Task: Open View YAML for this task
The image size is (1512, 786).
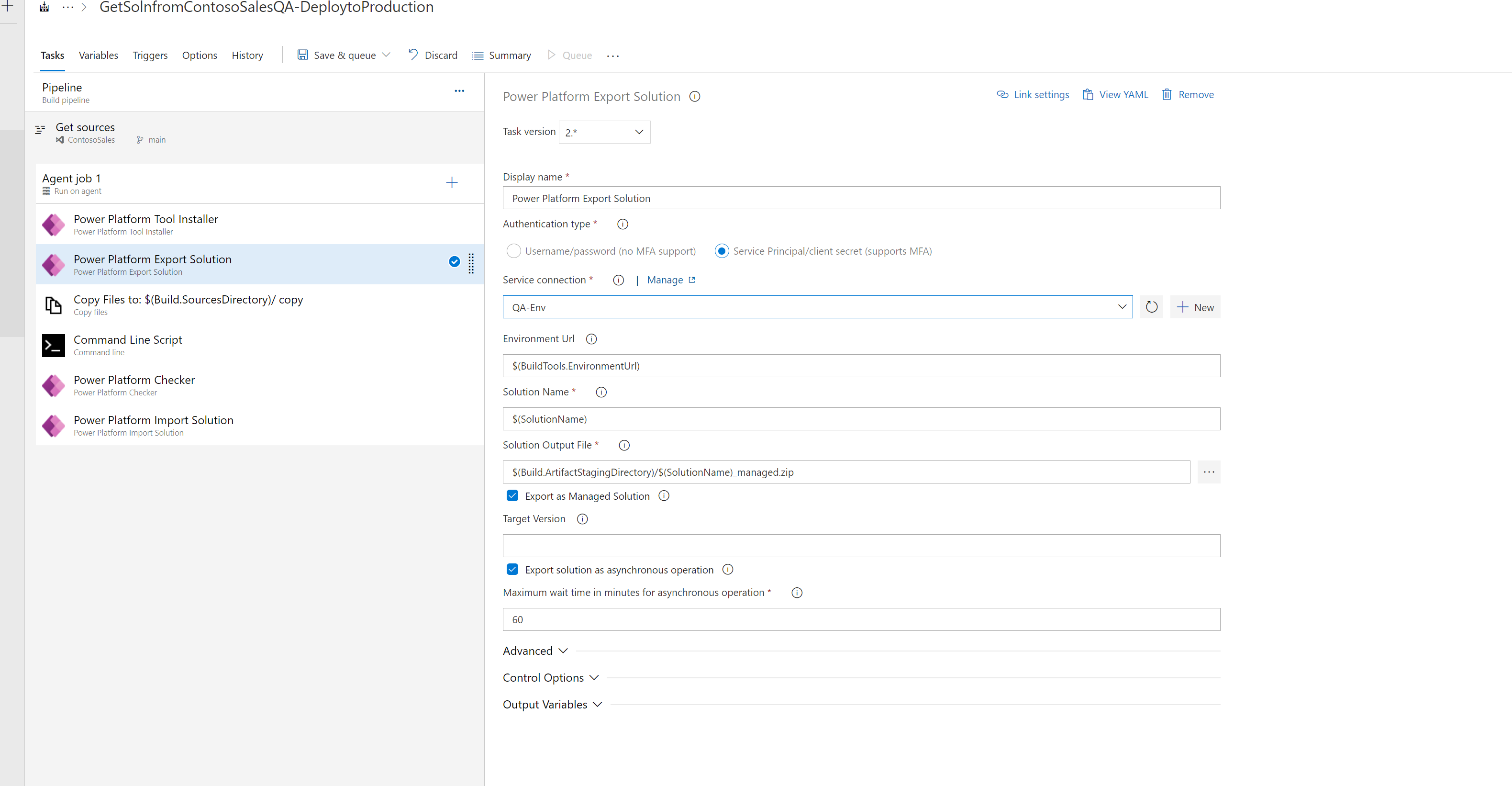Action: point(1115,94)
